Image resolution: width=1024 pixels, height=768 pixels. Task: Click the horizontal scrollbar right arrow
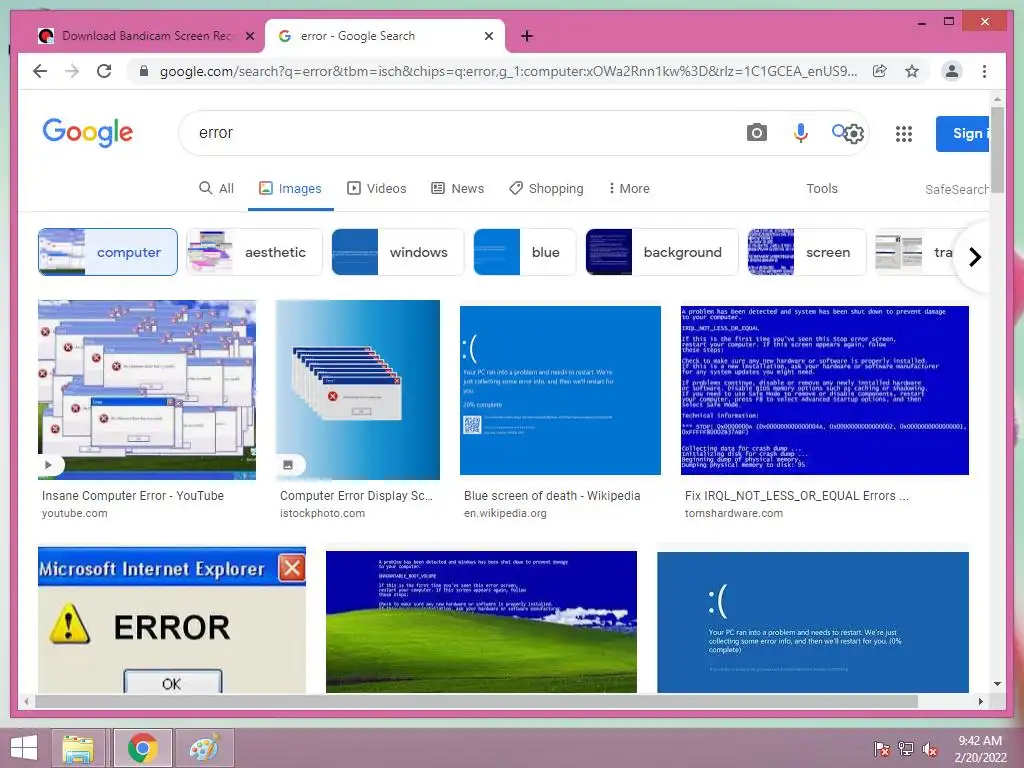pos(980,701)
